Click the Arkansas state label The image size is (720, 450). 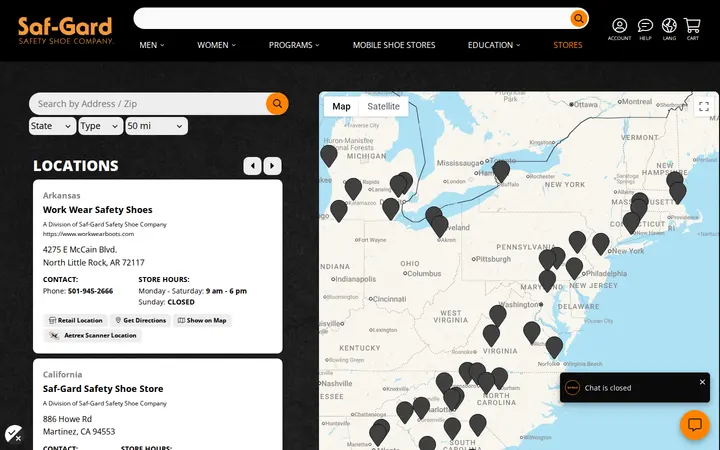pos(62,196)
